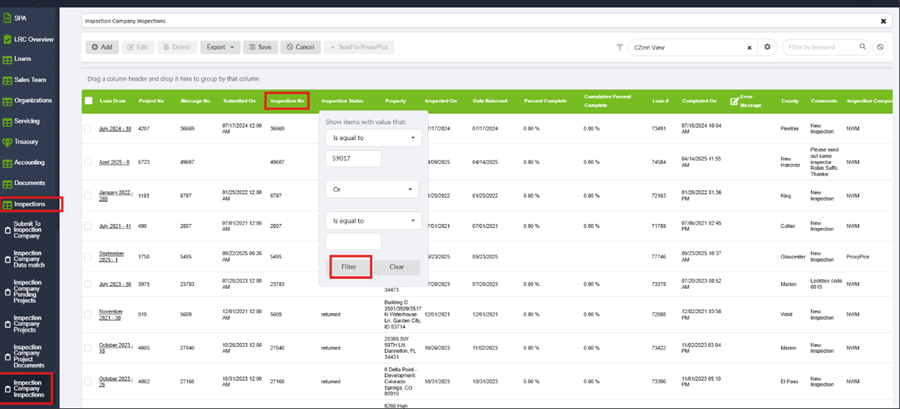Click the Add button
The width and height of the screenshot is (900, 409).
(102, 47)
